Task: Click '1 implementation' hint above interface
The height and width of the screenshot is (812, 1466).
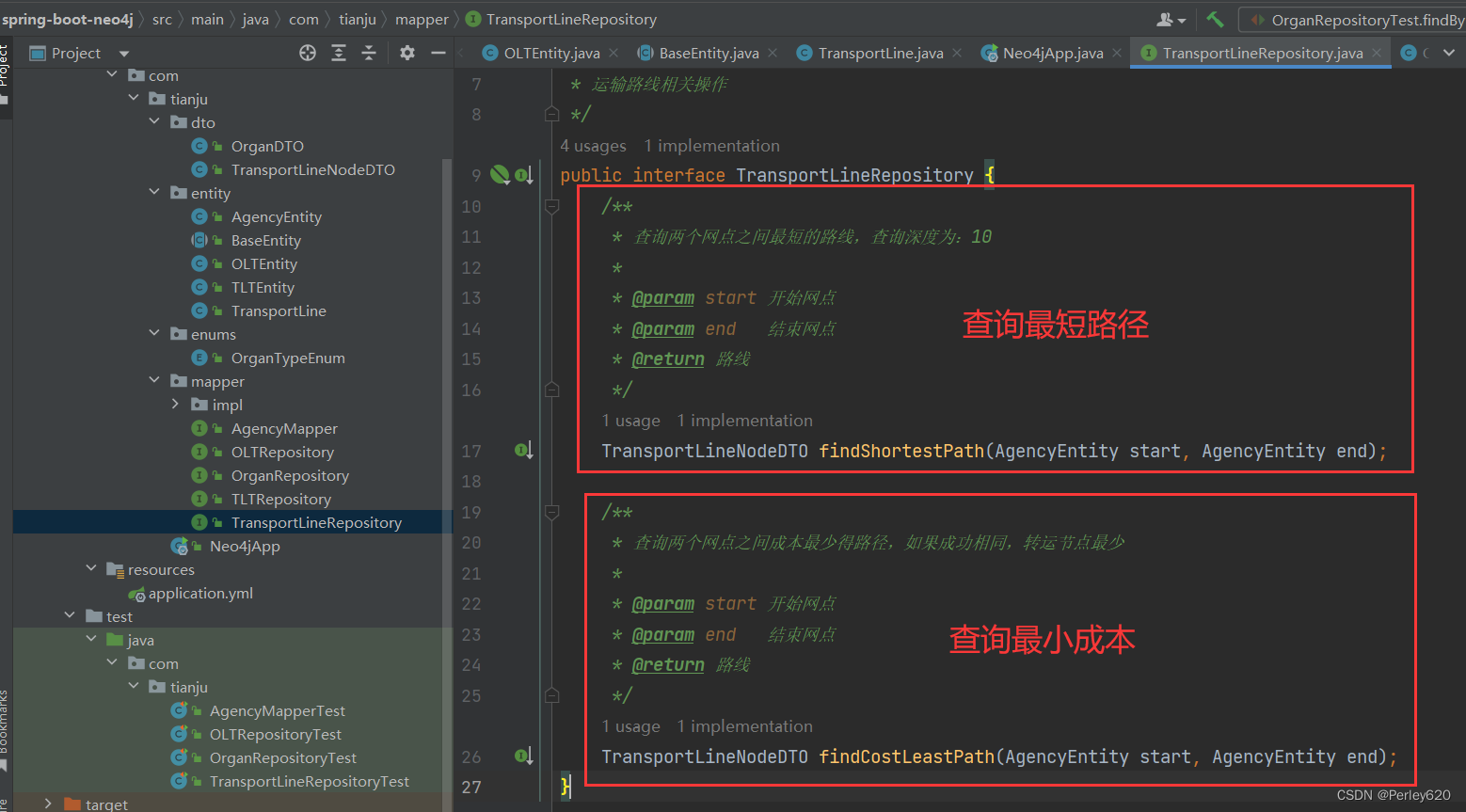Action: point(712,145)
